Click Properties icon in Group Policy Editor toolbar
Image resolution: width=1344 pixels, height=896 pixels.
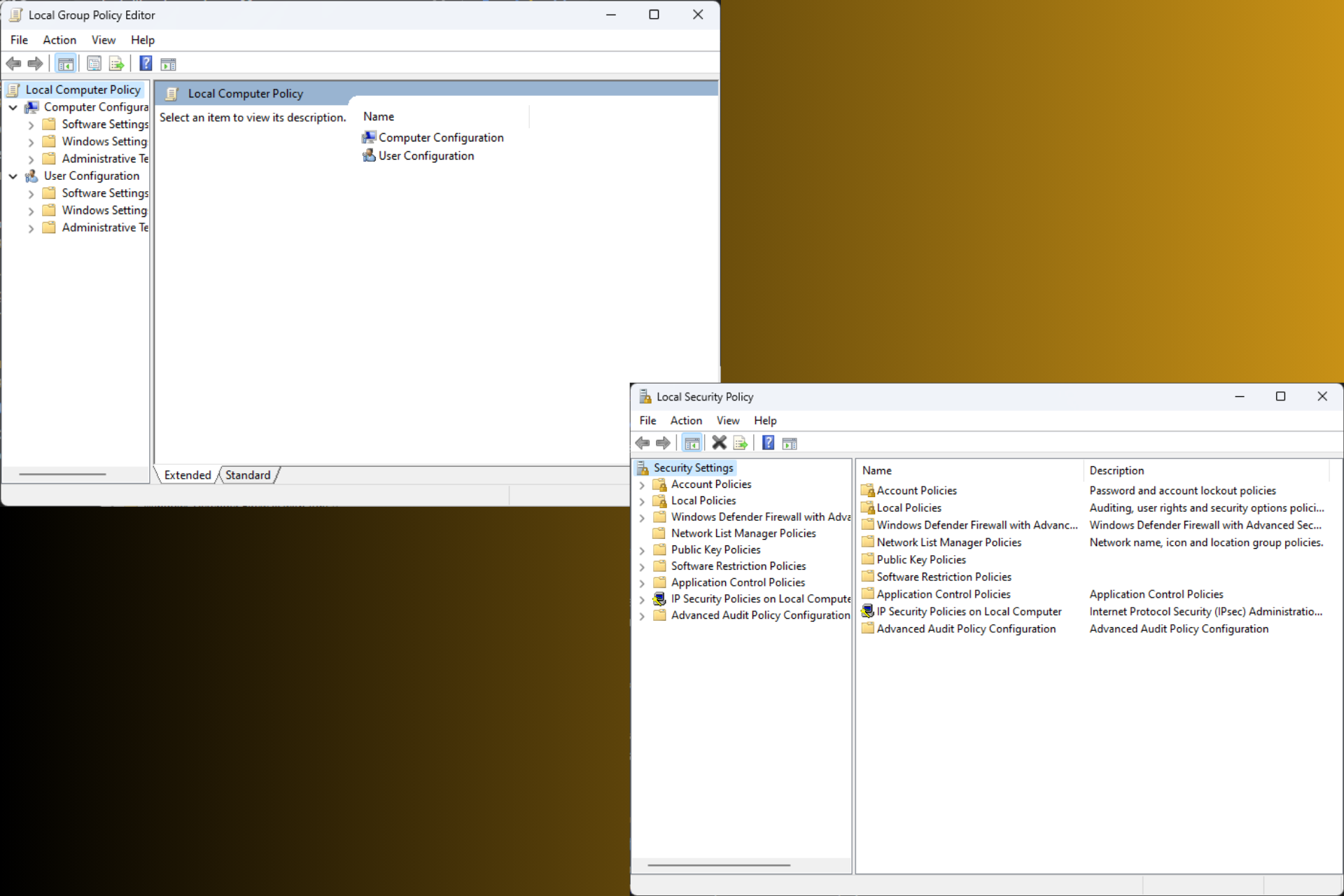tap(94, 64)
